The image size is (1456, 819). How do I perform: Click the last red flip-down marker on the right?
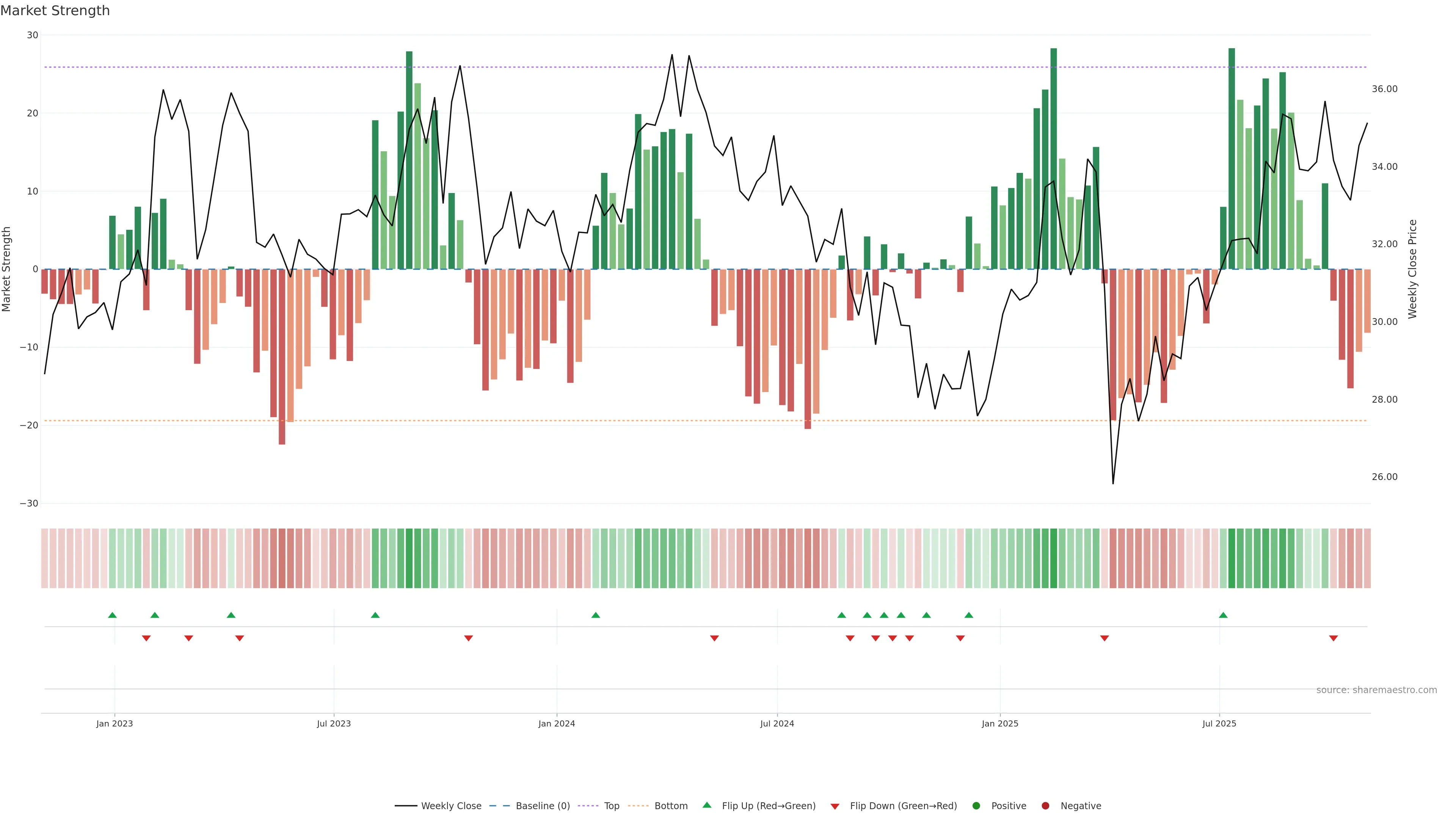1334,638
